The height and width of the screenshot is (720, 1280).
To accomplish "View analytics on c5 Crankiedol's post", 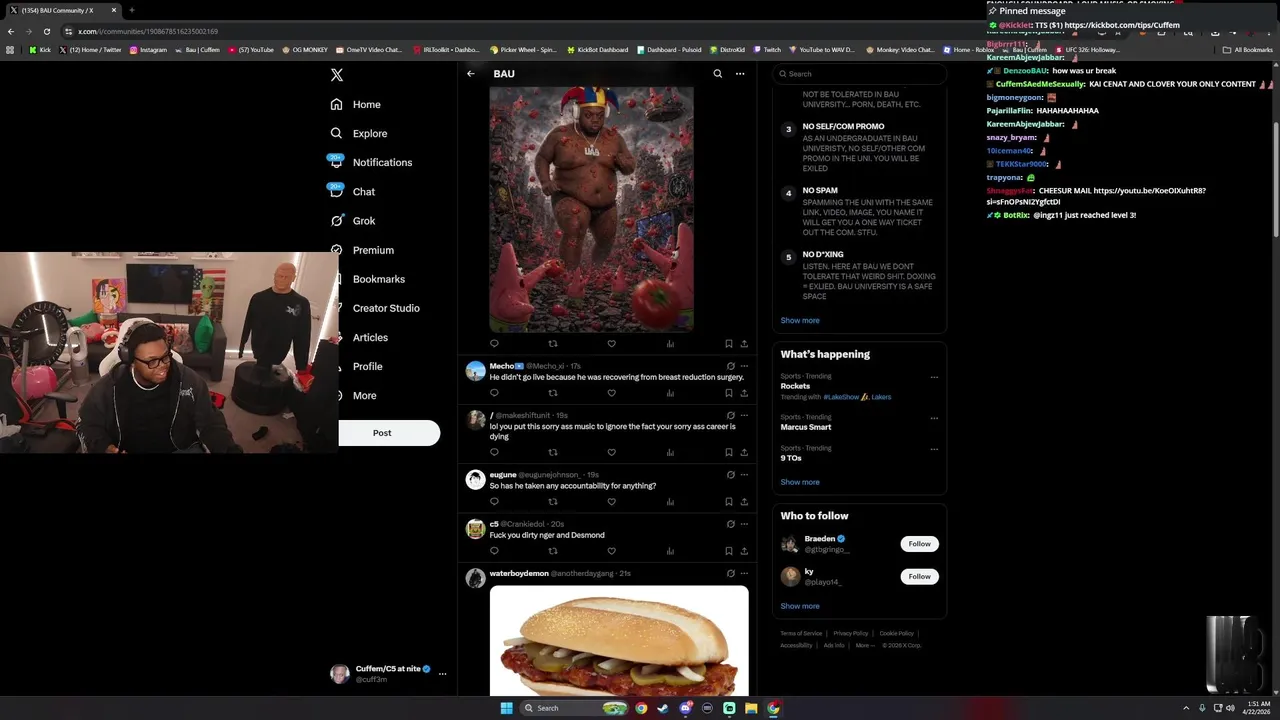I will point(670,551).
